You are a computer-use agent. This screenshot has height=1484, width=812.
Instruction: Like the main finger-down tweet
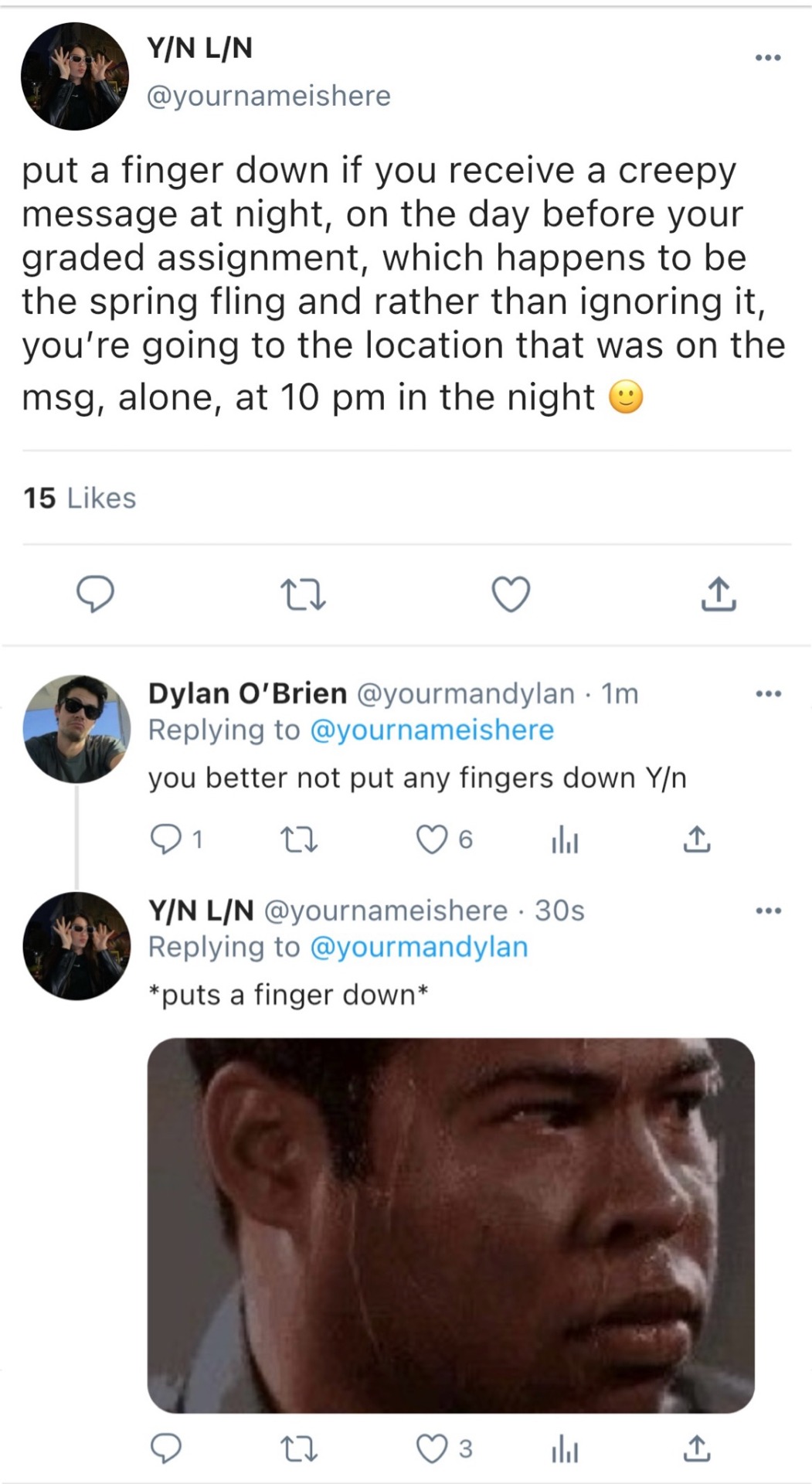[x=511, y=594]
